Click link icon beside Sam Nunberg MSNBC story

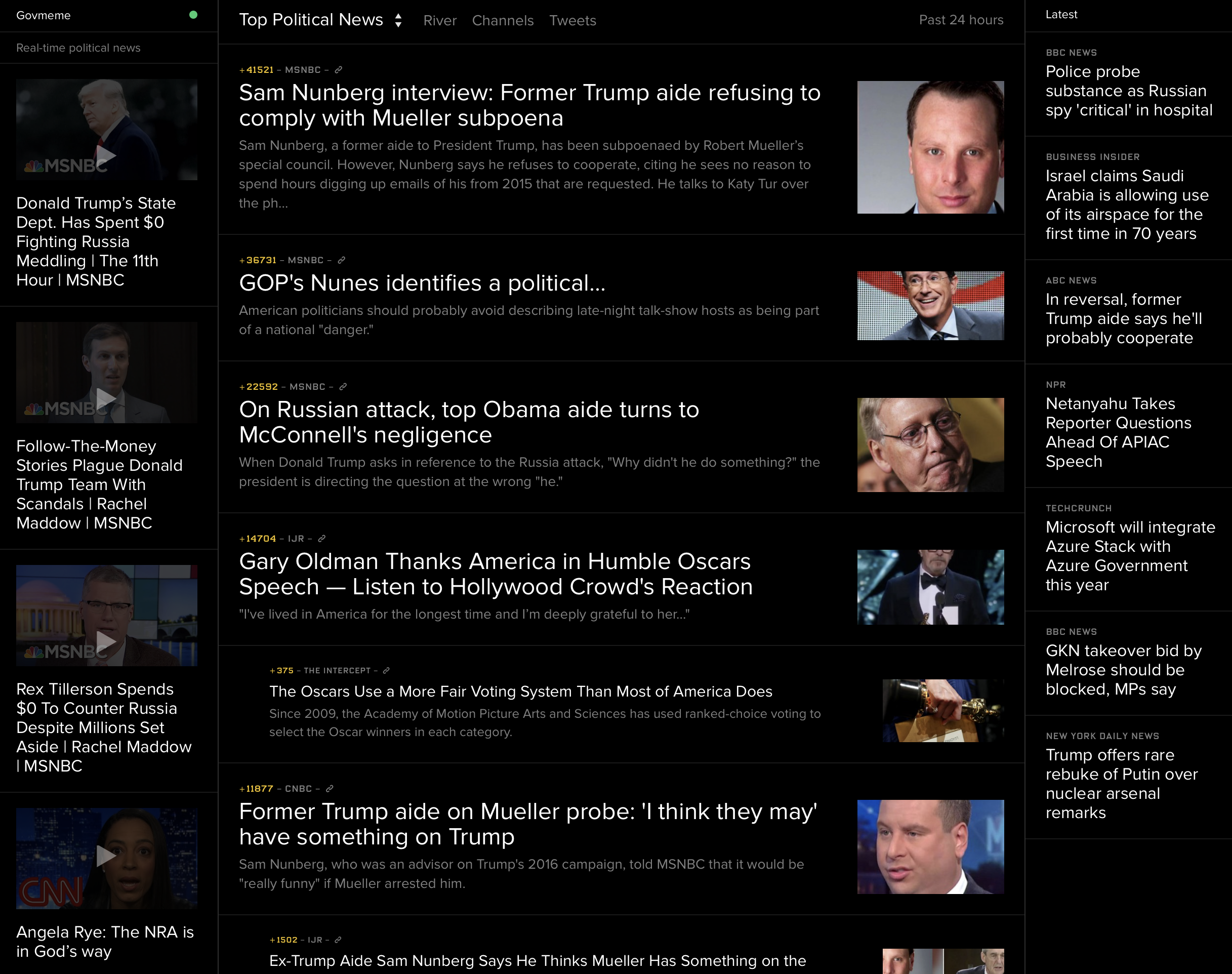[x=338, y=69]
